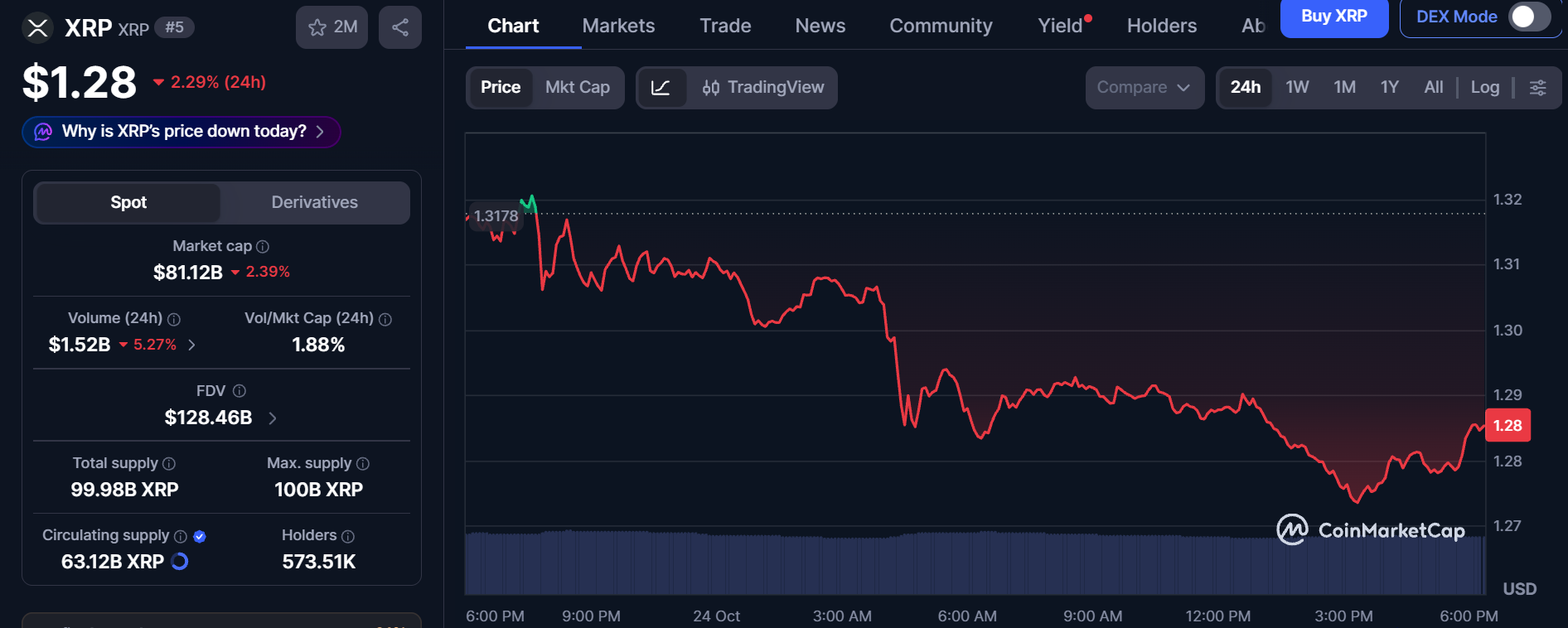Click the XRP logo icon

pyautogui.click(x=37, y=28)
